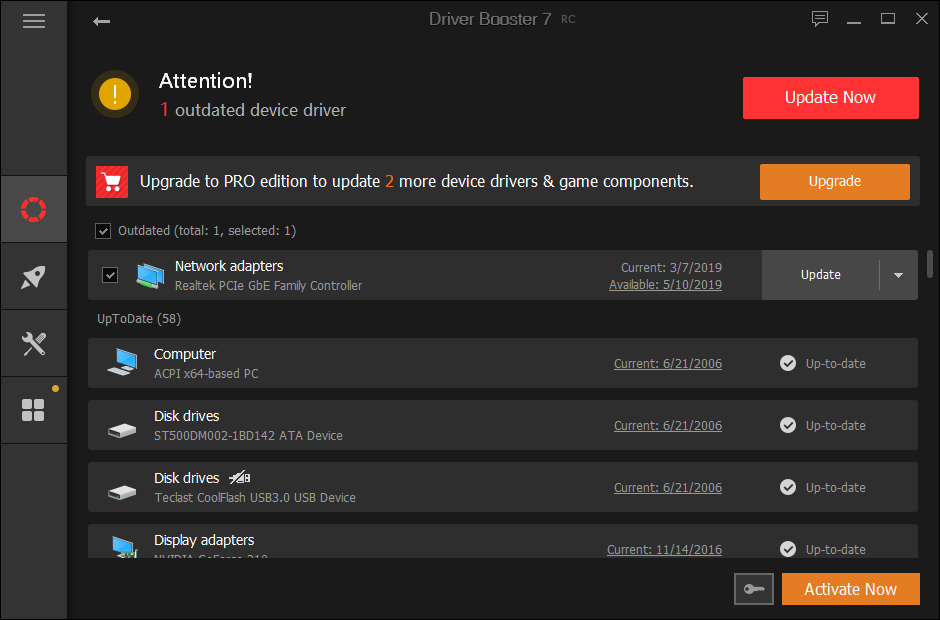Click the license key icon beside Activate Now
The image size is (940, 620).
753,589
